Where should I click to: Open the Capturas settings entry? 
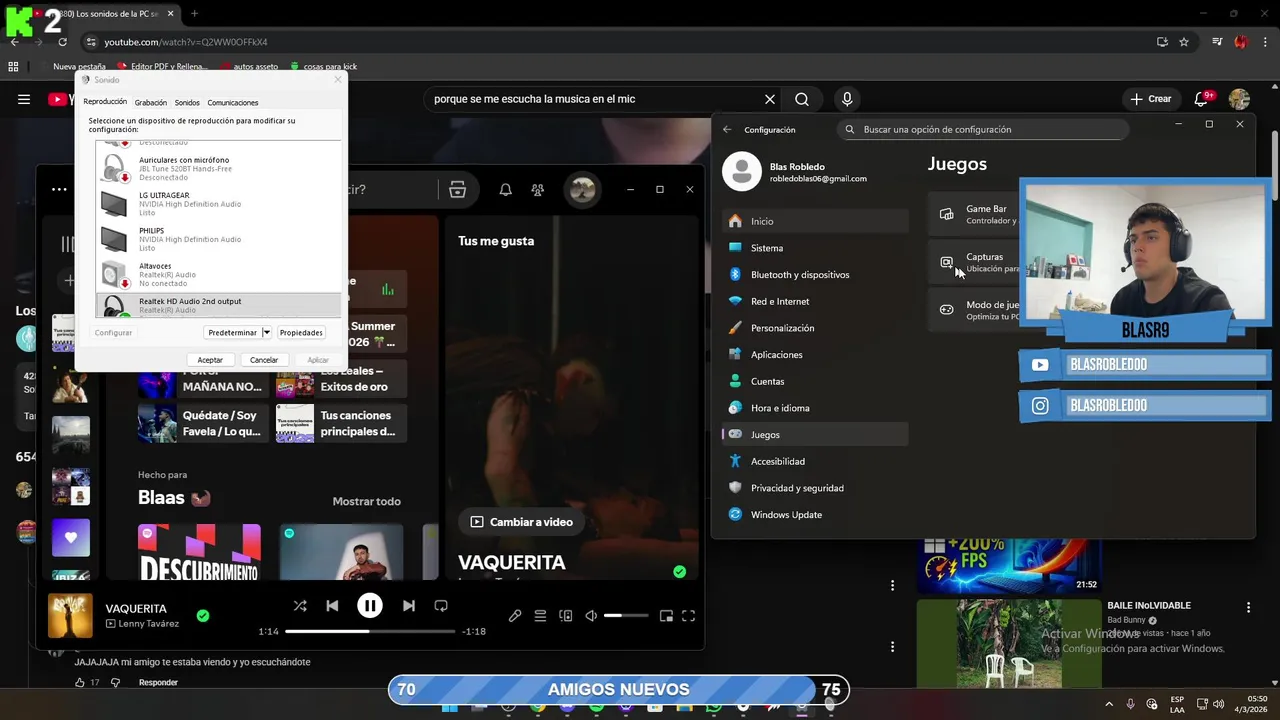pos(974,262)
